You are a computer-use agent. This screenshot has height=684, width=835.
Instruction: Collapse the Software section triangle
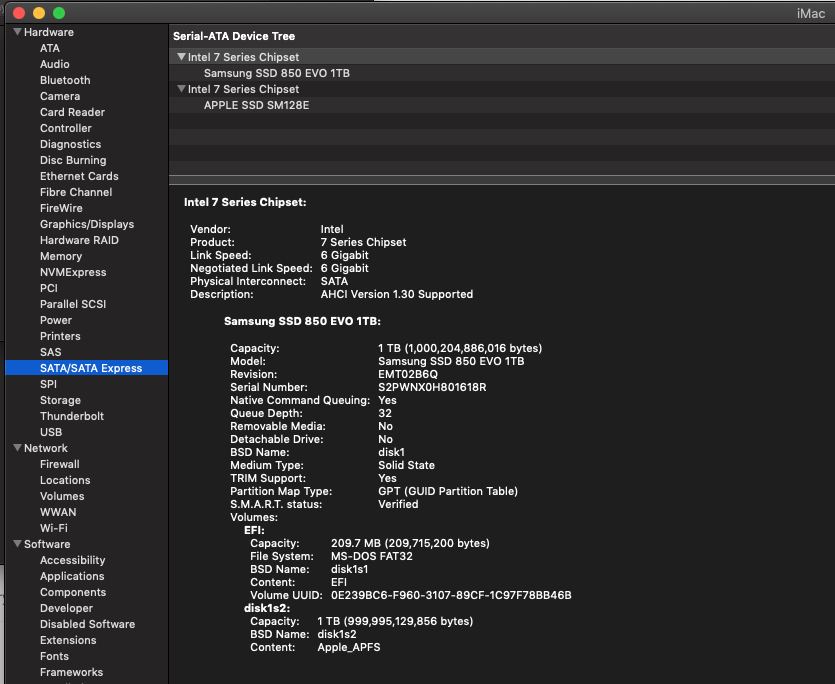(x=18, y=544)
